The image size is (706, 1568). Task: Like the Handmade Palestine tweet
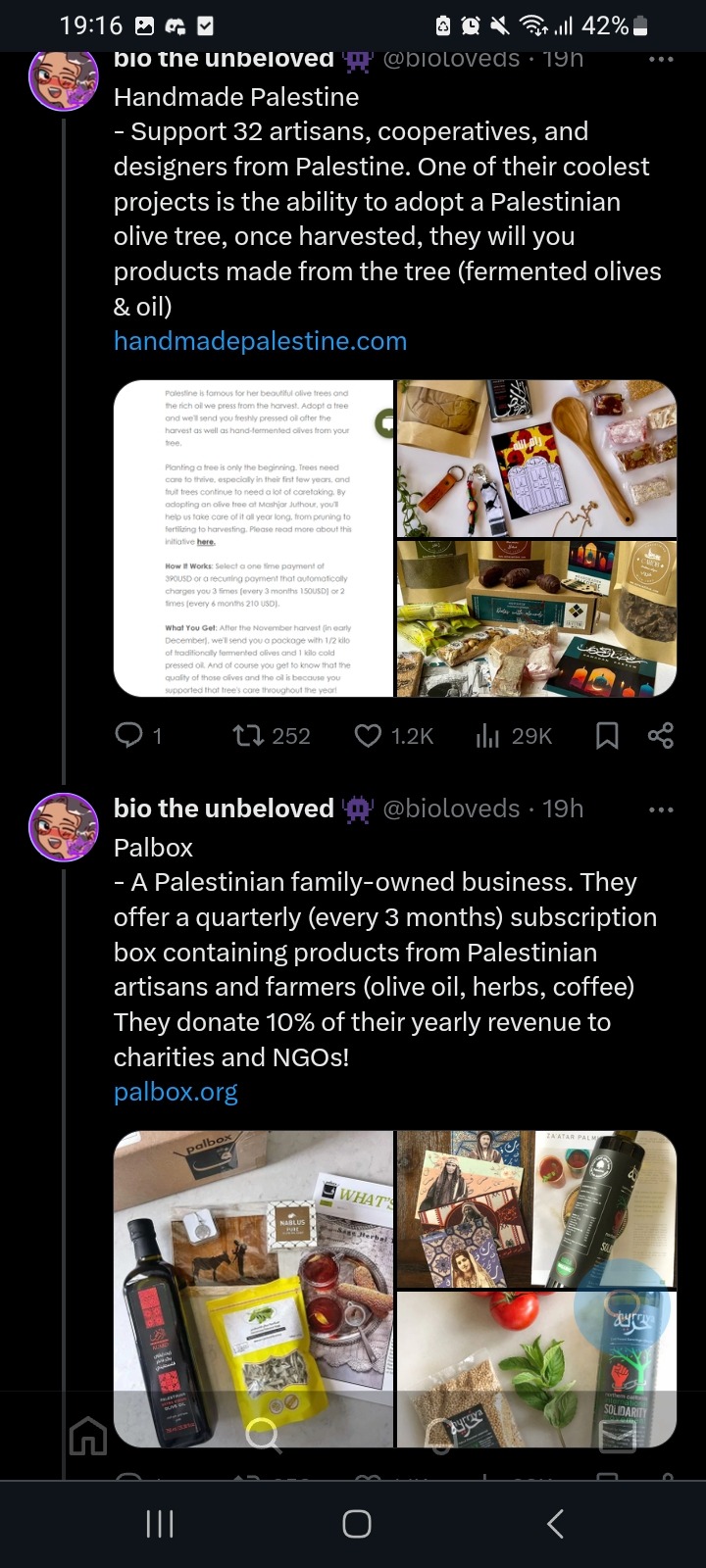point(368,735)
